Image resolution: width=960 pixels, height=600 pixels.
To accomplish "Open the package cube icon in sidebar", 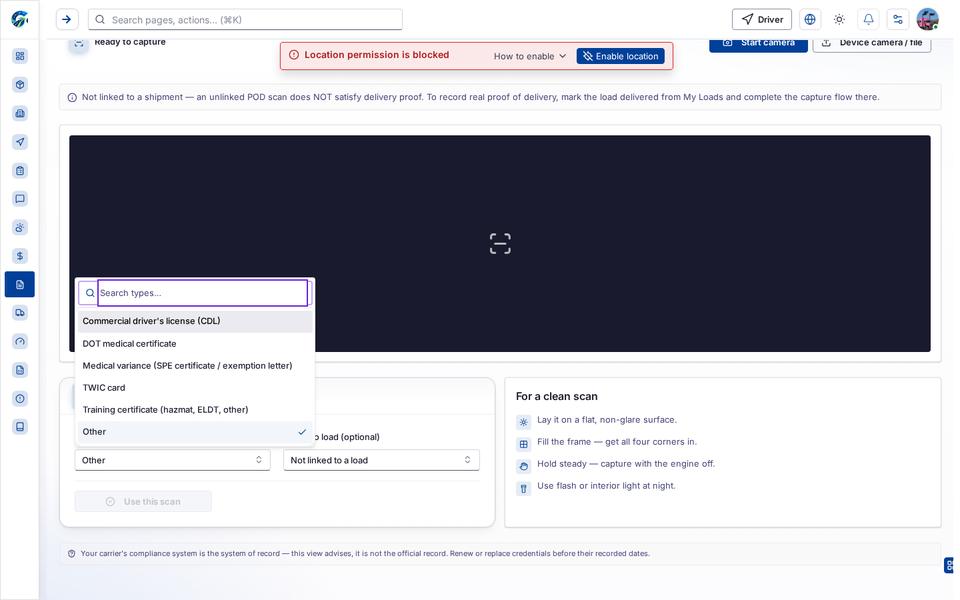I will click(x=20, y=84).
